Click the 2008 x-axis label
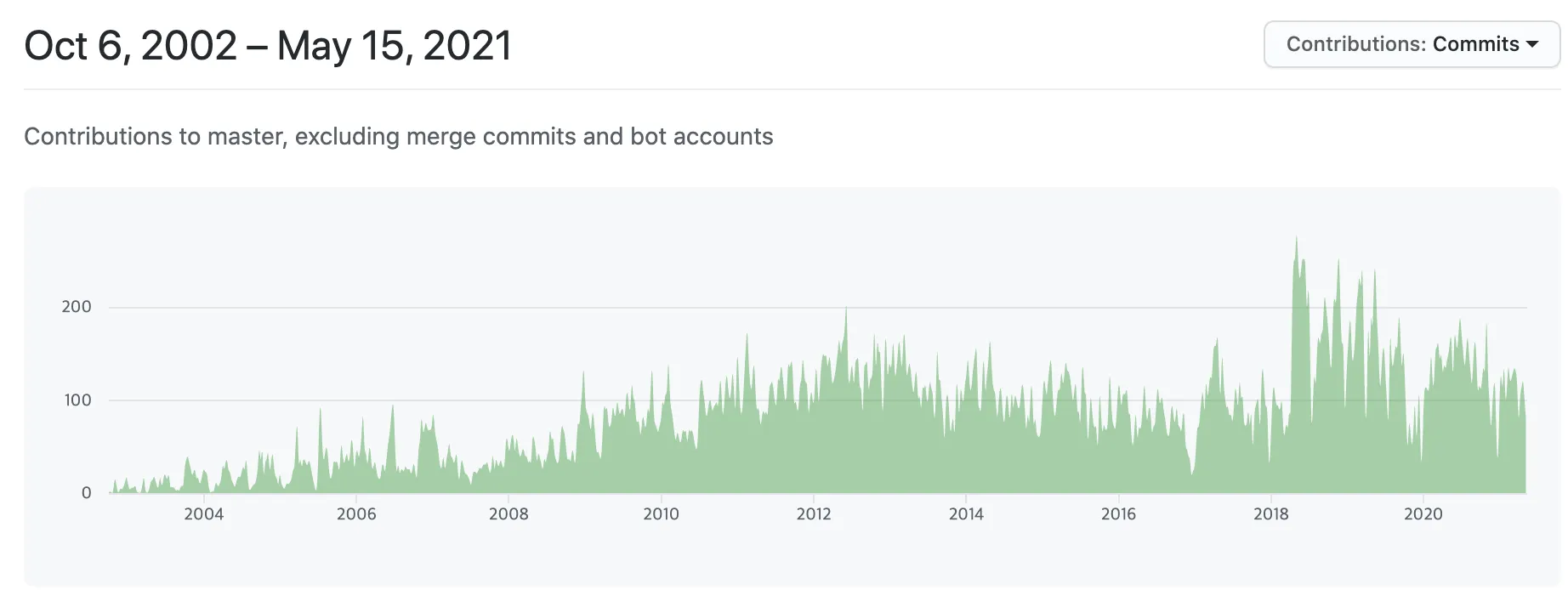This screenshot has height=590, width=1568. 508,513
